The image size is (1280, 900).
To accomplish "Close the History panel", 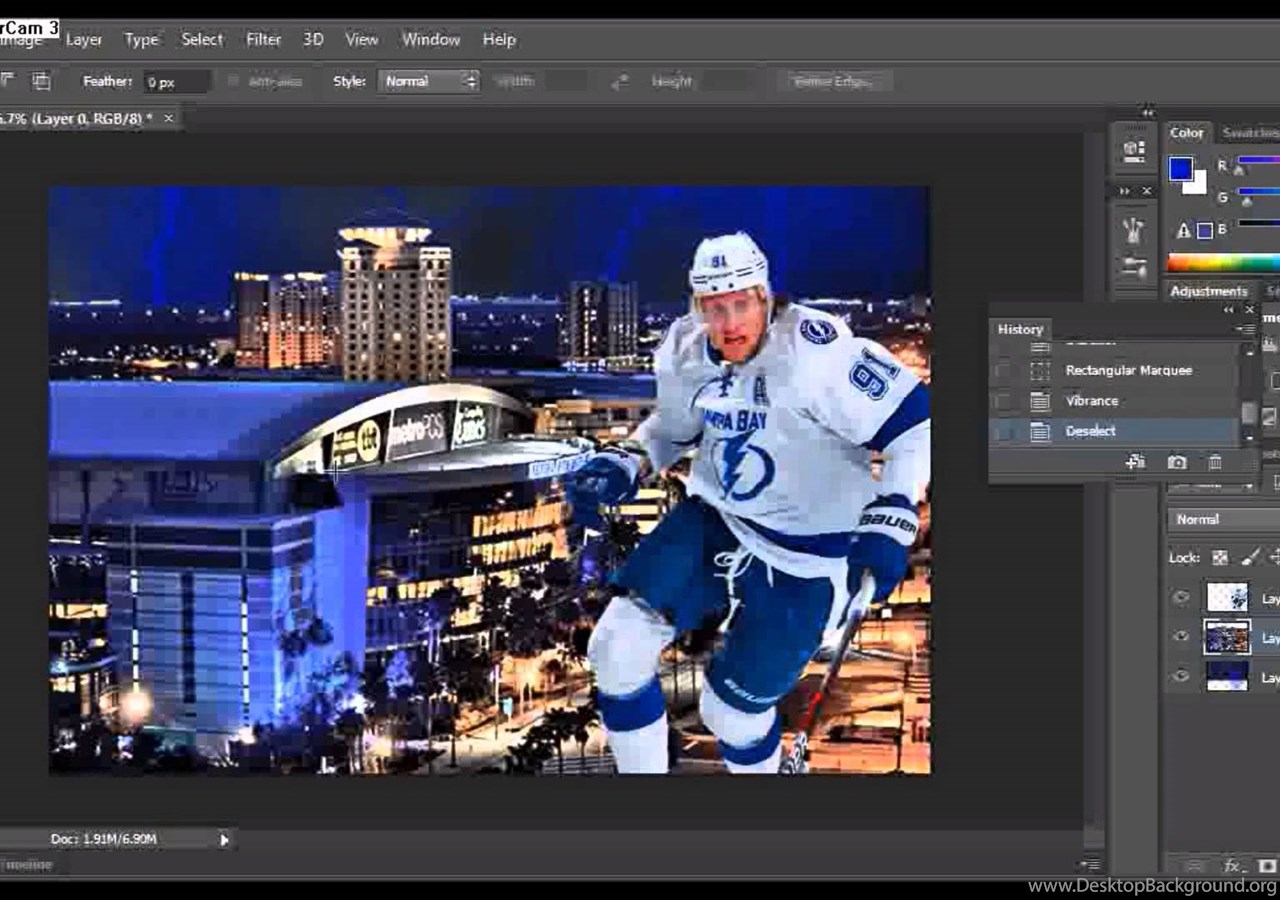I will point(1249,310).
